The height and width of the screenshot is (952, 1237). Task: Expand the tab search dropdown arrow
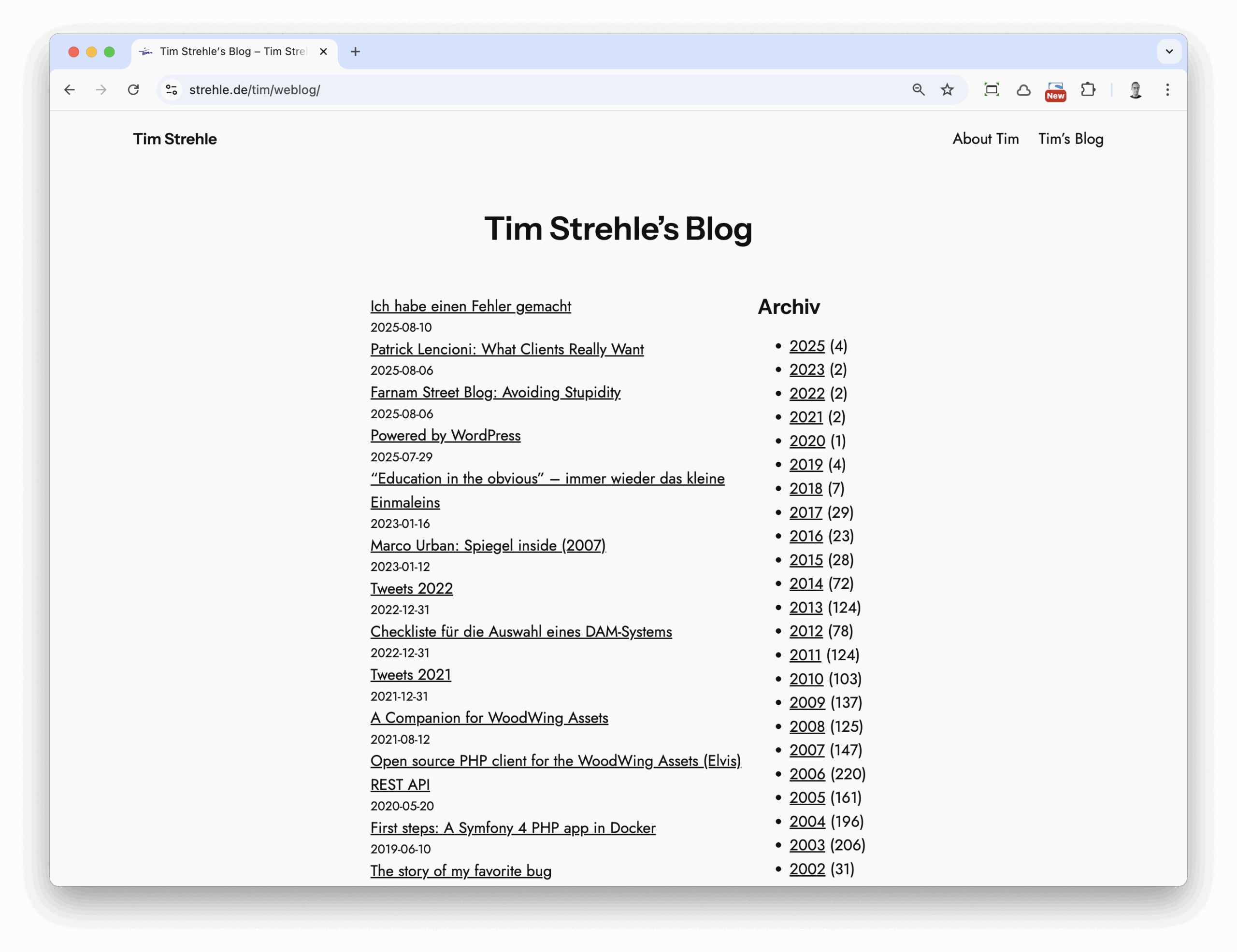pos(1169,52)
